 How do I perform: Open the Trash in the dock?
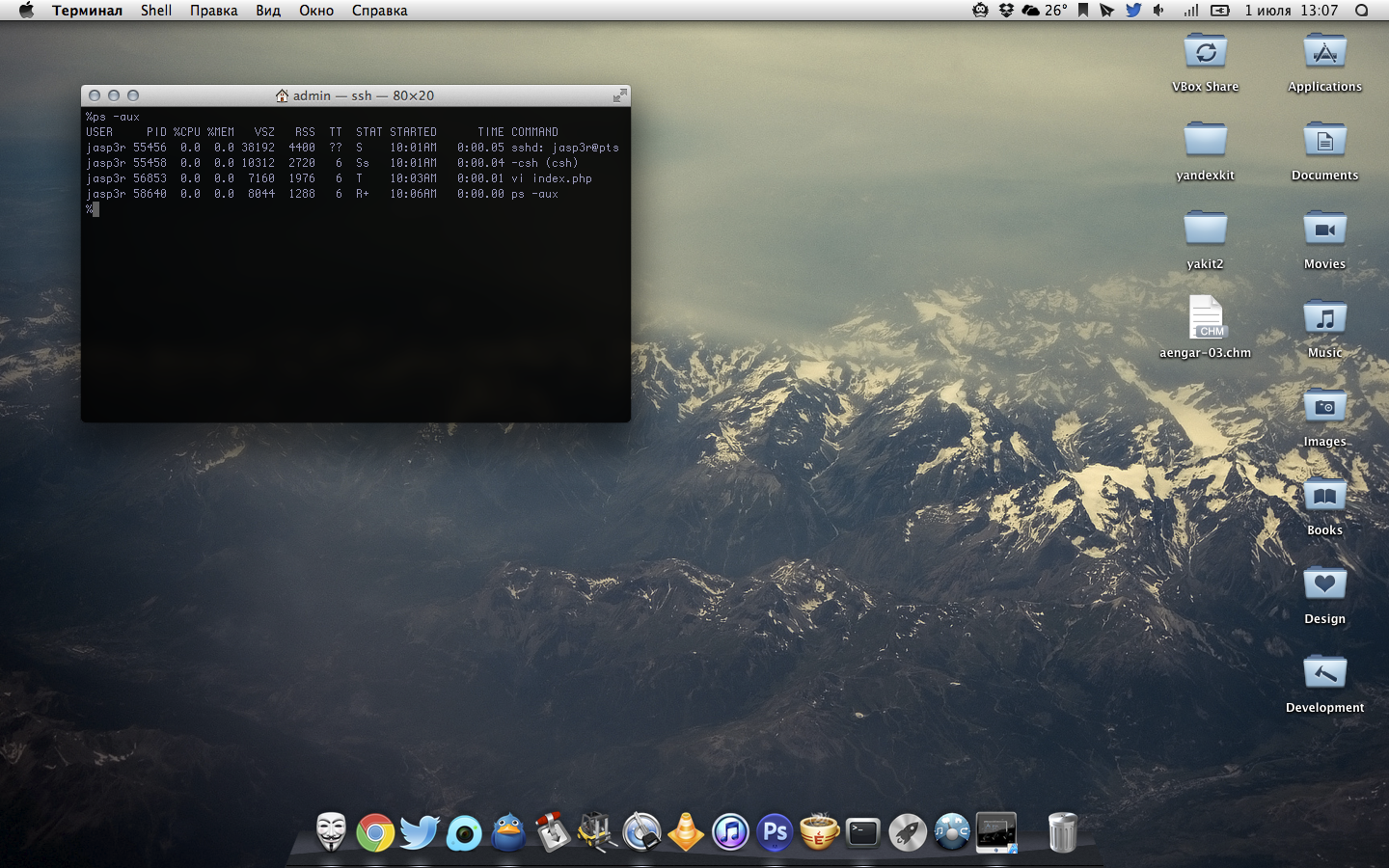1062,832
